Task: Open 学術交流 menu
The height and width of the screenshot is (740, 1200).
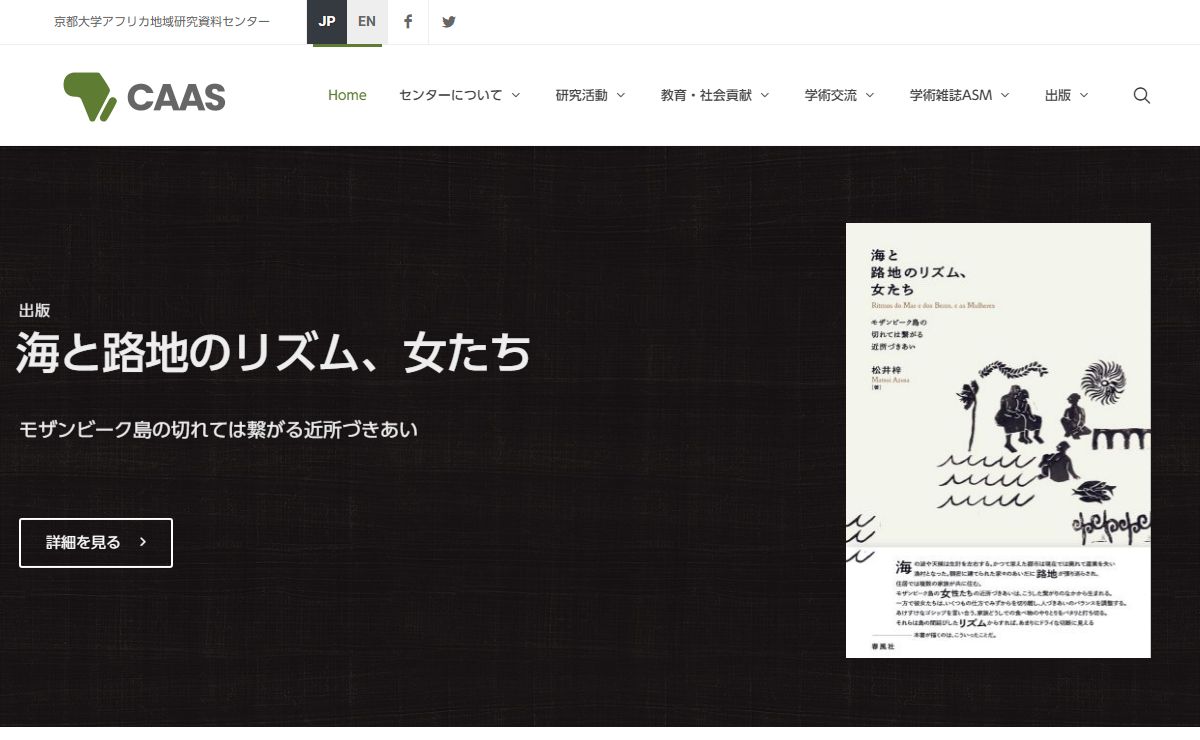Action: [x=831, y=96]
